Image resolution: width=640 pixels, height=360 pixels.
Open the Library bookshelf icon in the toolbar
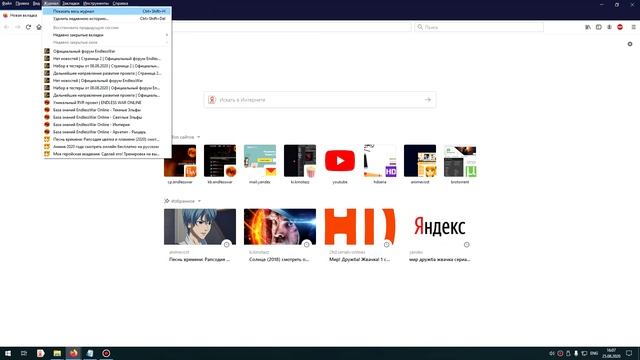(x=588, y=27)
